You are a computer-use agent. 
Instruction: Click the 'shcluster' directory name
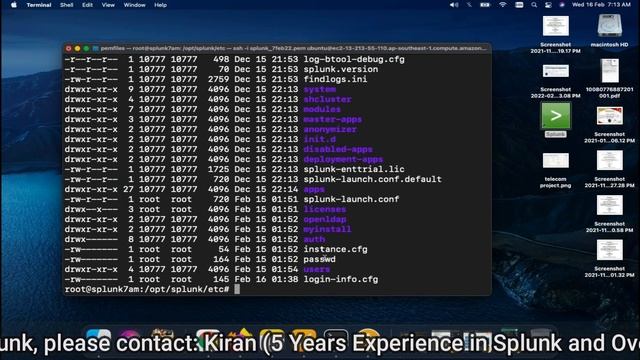click(327, 99)
